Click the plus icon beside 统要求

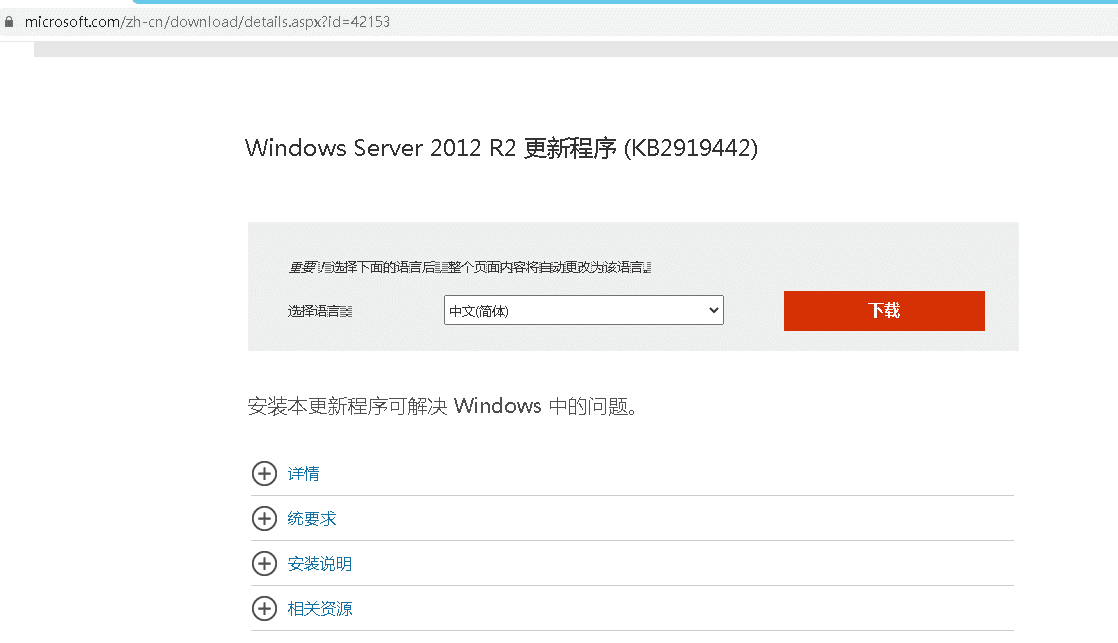pos(264,519)
